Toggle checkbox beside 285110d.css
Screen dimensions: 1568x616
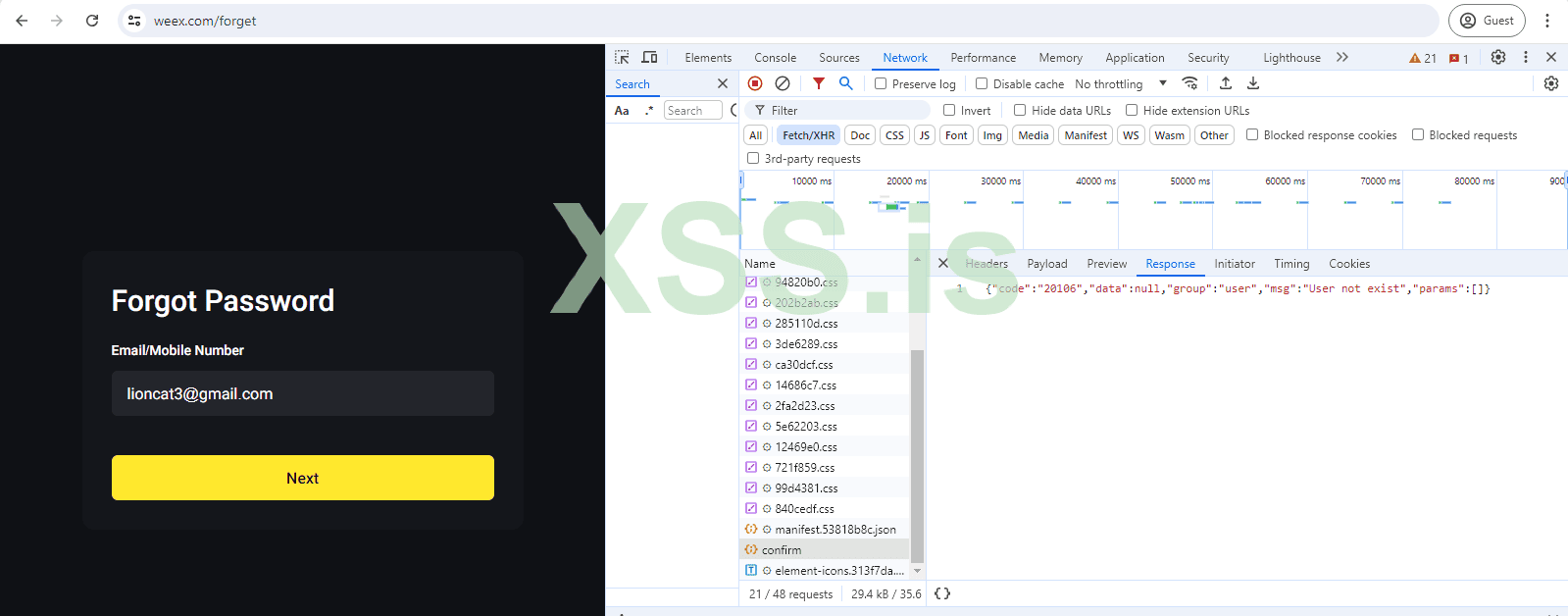click(x=751, y=323)
